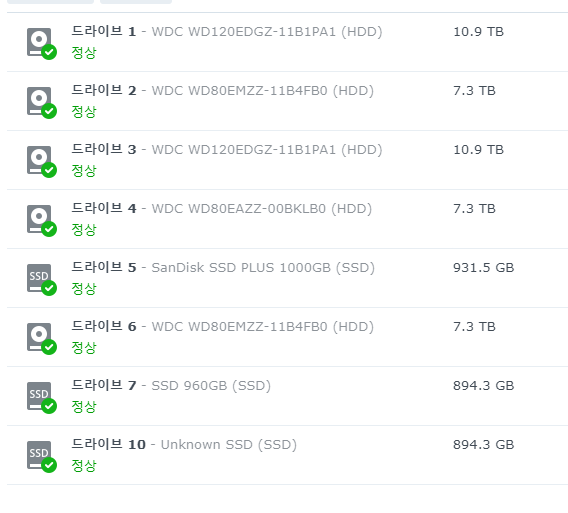This screenshot has height=513, width=568.
Task: Click the HDD icon for 드라이브 4
Action: (41, 221)
